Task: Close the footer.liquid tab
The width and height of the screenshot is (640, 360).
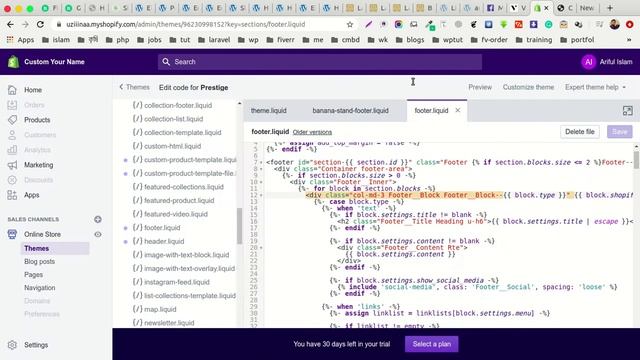Action: [458, 110]
